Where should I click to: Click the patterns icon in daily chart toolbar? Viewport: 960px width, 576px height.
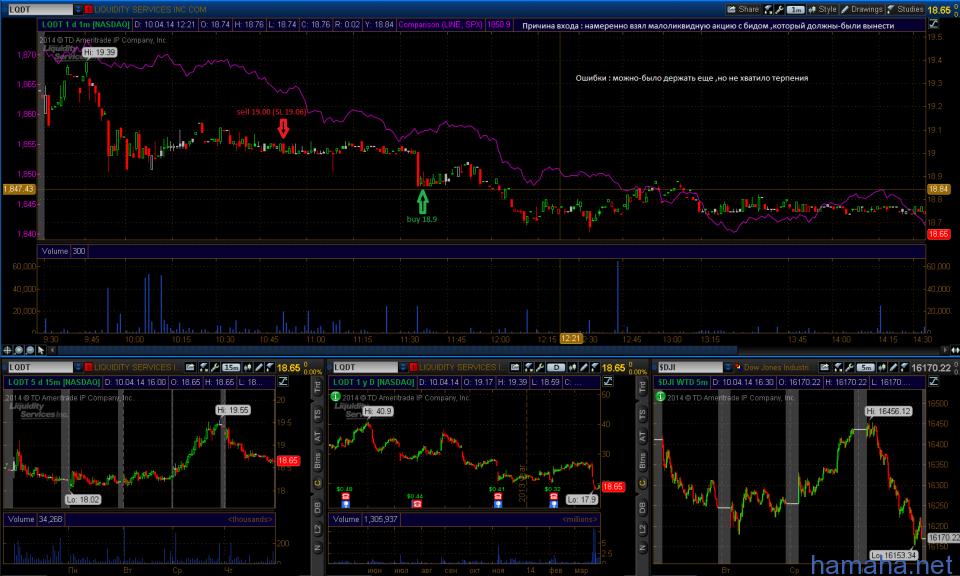[x=528, y=367]
